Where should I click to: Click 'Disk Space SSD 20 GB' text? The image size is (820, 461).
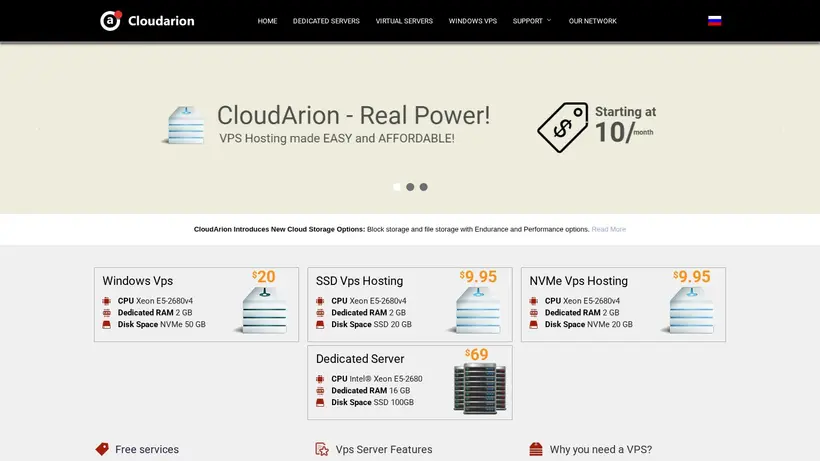tap(371, 325)
